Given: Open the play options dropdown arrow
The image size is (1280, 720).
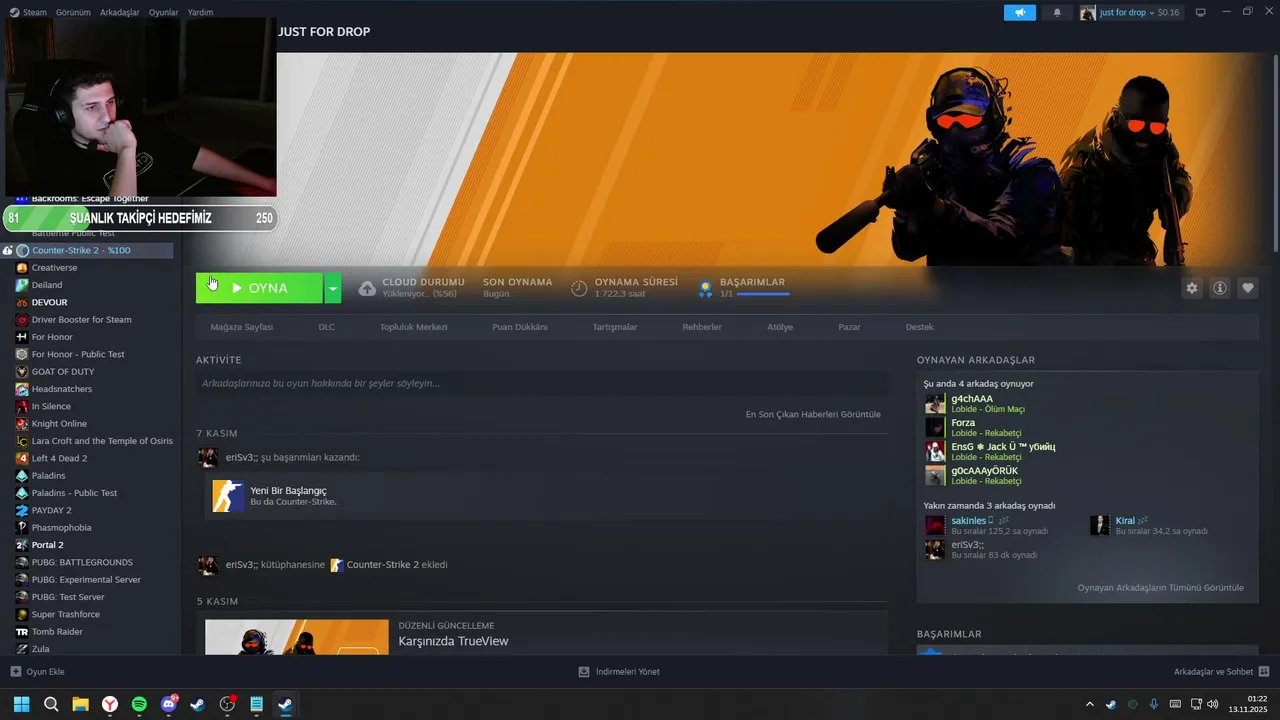Looking at the screenshot, I should click(x=333, y=288).
